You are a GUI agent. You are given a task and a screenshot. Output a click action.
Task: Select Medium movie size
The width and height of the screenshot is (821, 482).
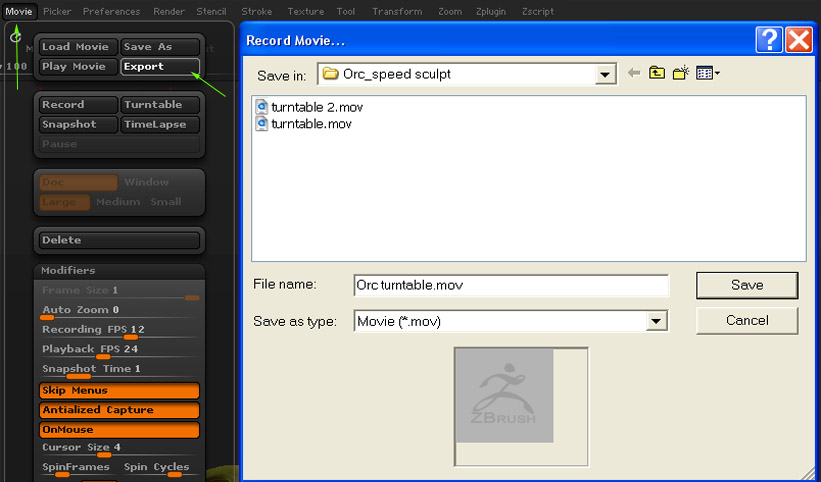[x=118, y=202]
